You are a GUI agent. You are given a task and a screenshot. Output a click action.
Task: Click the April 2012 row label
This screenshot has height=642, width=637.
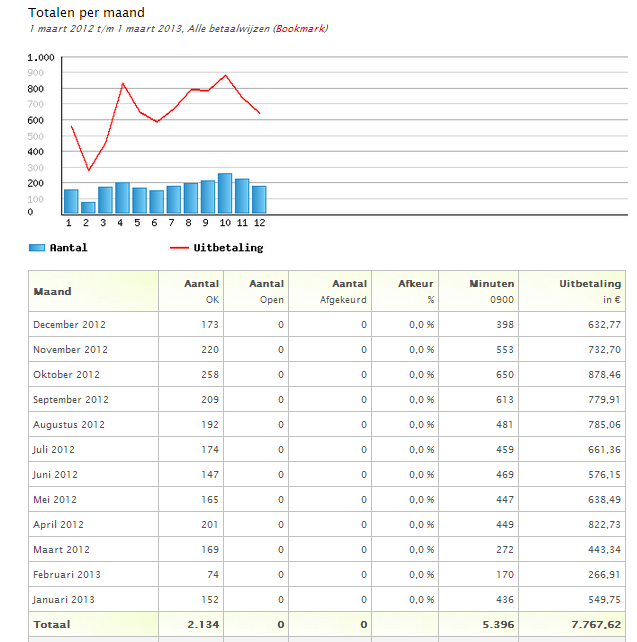point(58,524)
